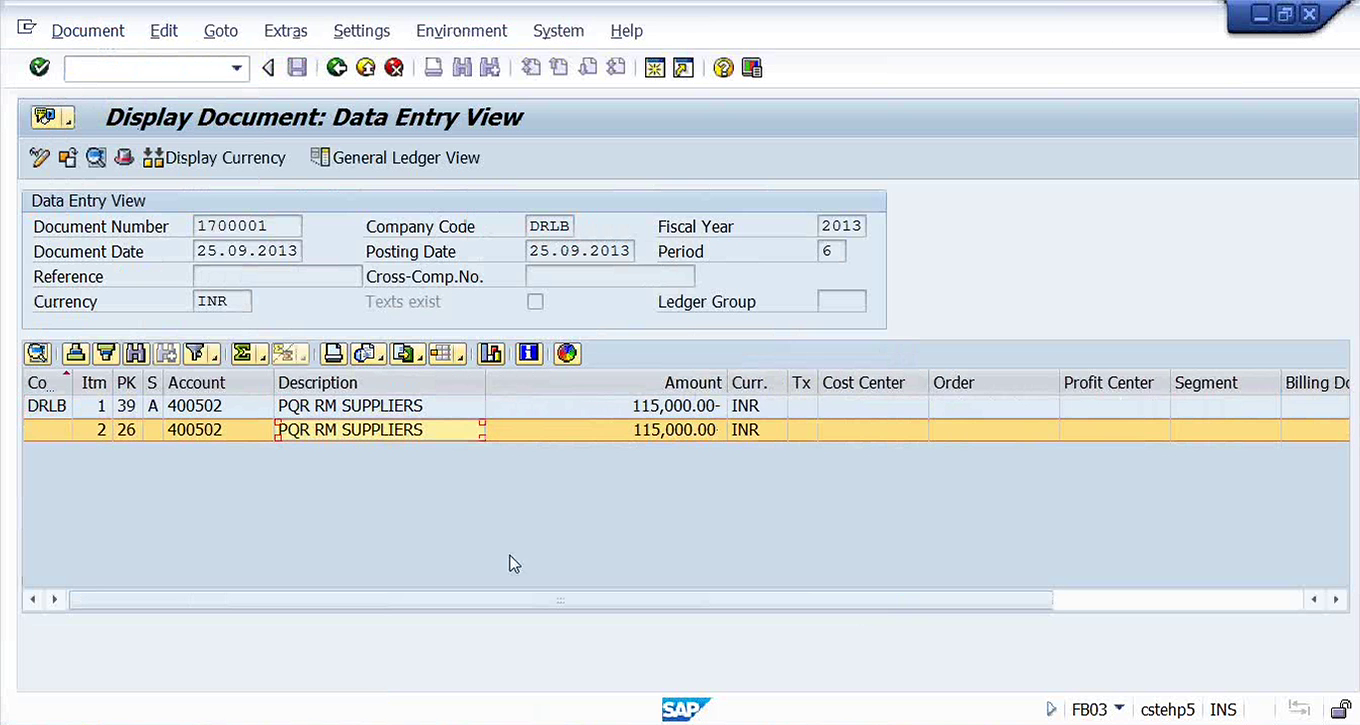The image size is (1360, 725).
Task: Click the Views icon in grid toolbar
Action: (x=363, y=353)
